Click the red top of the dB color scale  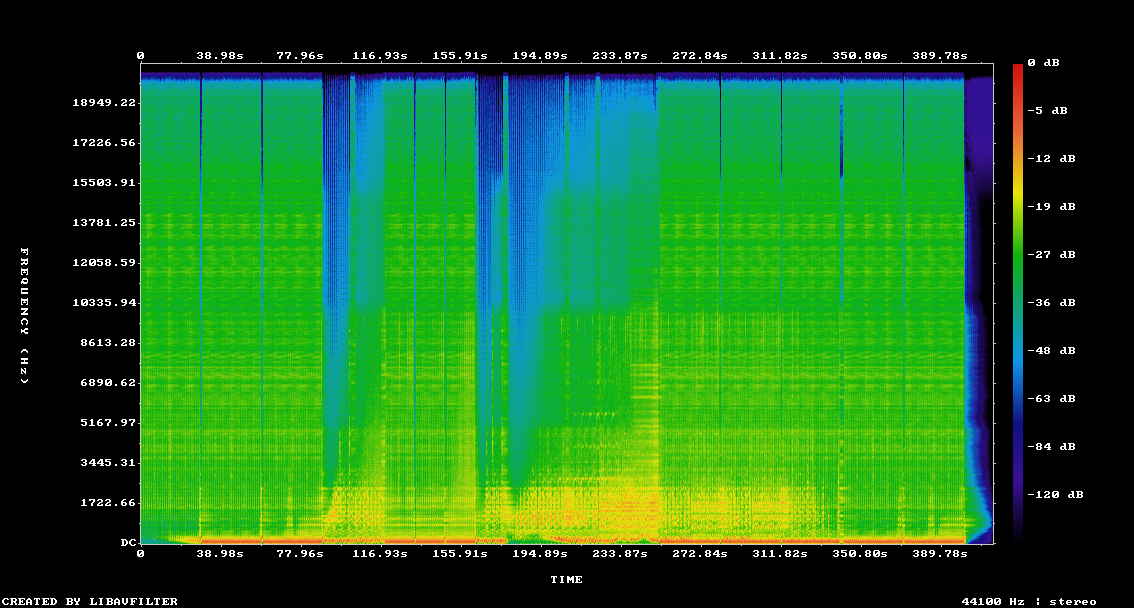[1018, 70]
